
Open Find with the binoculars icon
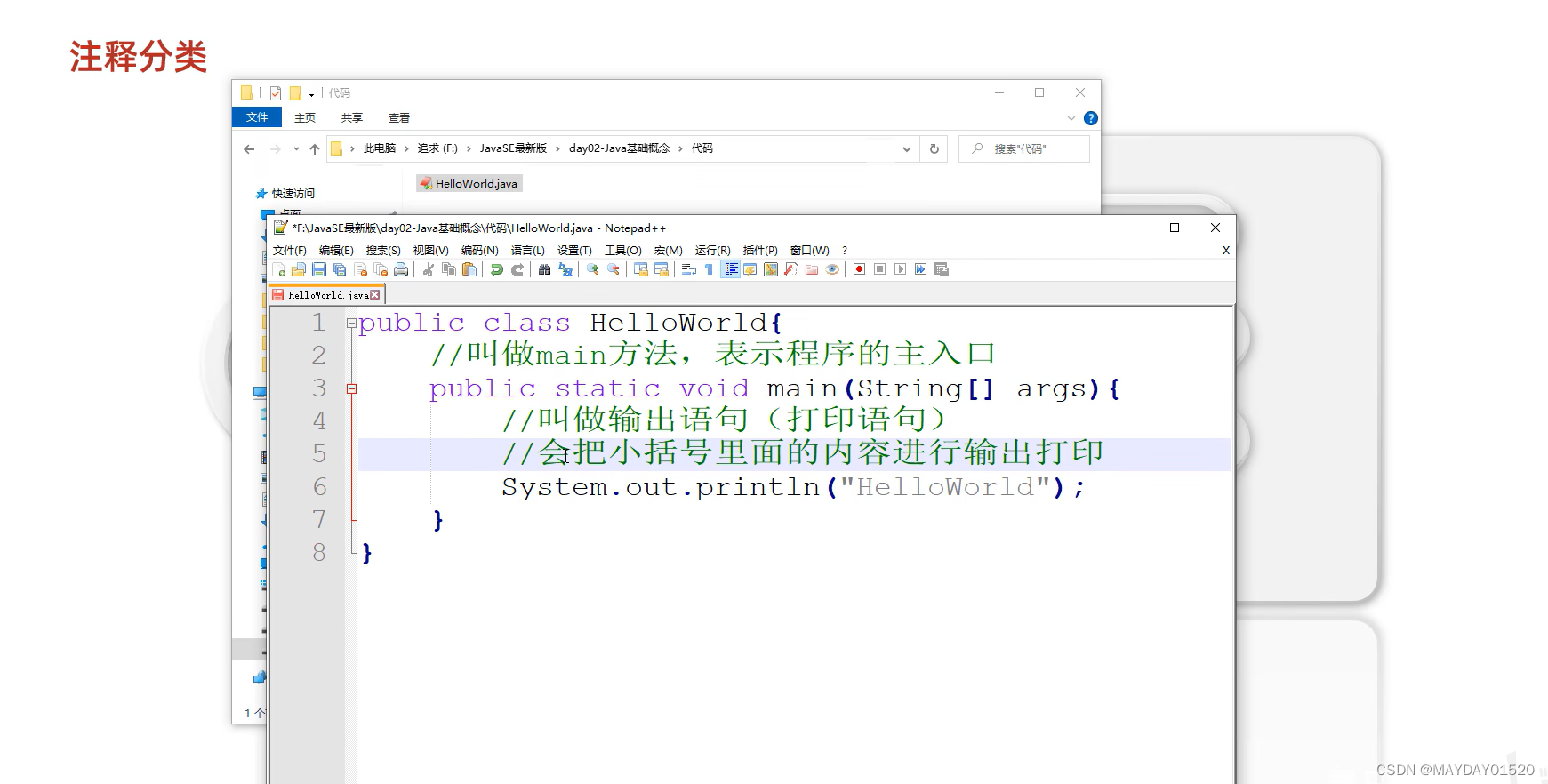tap(544, 269)
